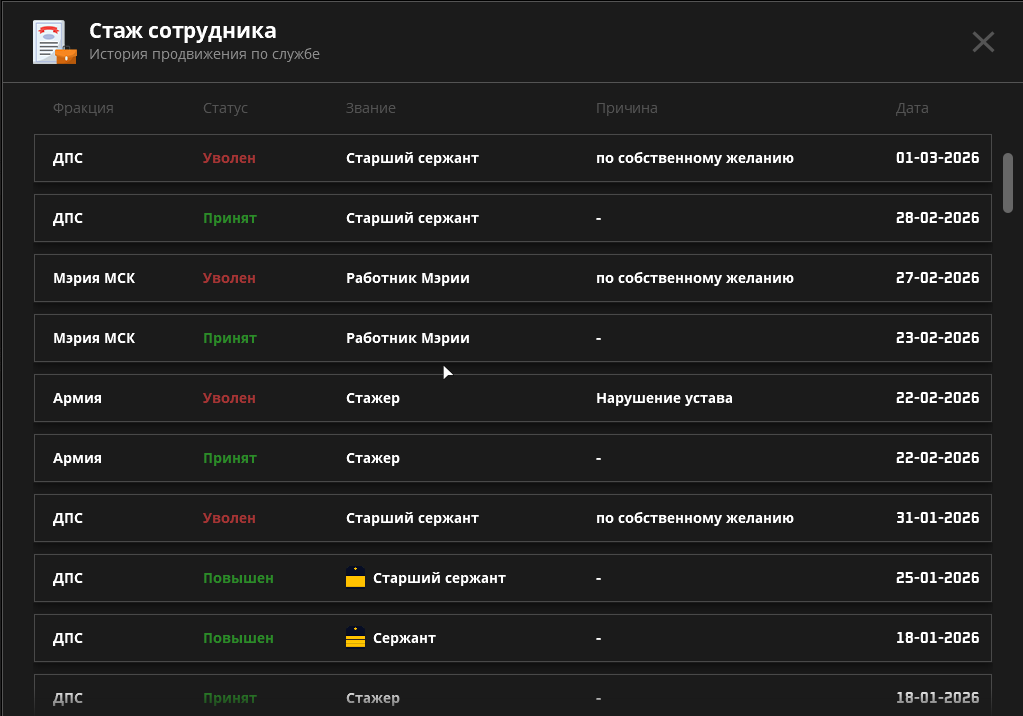Click the date 23-02-2026 in the Мэрия МСК row
The width and height of the screenshot is (1023, 716).
coord(937,338)
